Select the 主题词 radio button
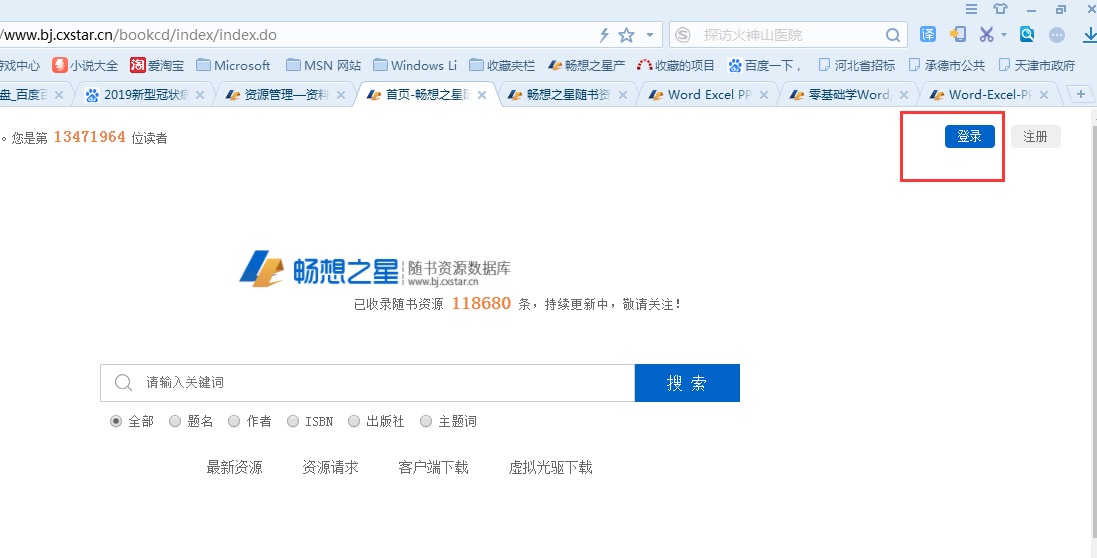 point(426,421)
